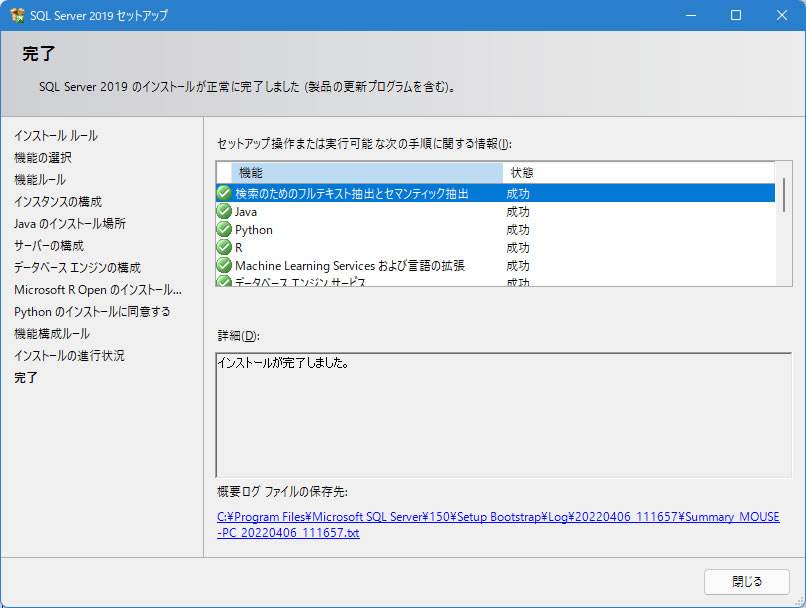
Task: Click the 機能 column header
Action: 366,173
